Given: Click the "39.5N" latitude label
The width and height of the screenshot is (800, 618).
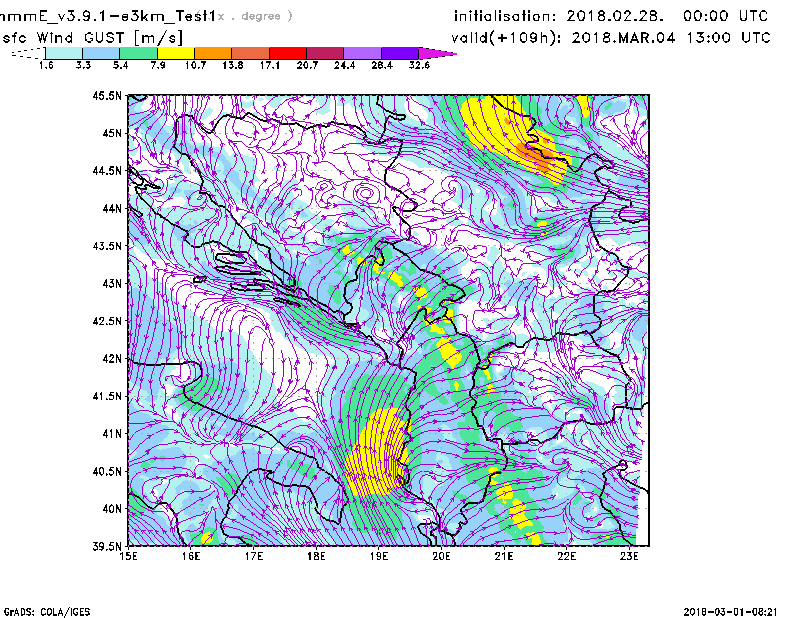Looking at the screenshot, I should [x=107, y=547].
